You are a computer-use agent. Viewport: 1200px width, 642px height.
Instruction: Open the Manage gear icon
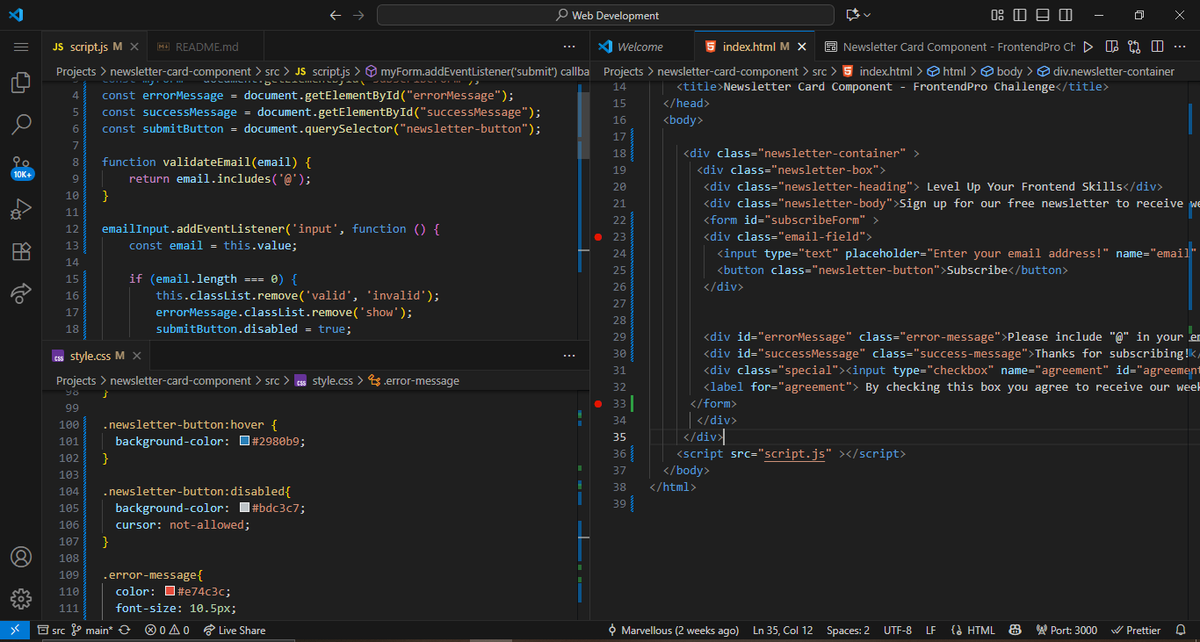(x=20, y=599)
